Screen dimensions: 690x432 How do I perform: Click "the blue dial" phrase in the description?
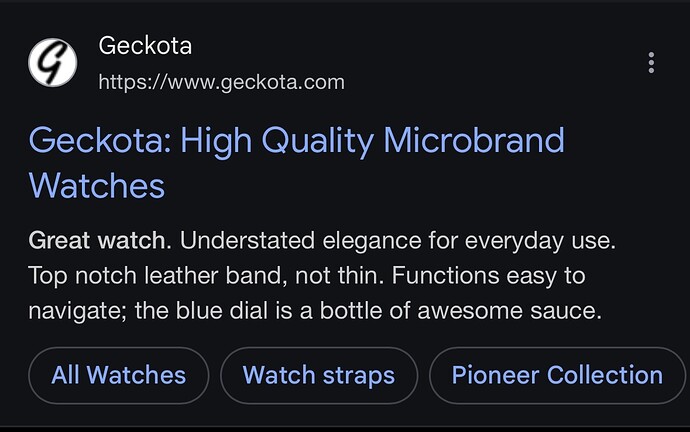[201, 311]
